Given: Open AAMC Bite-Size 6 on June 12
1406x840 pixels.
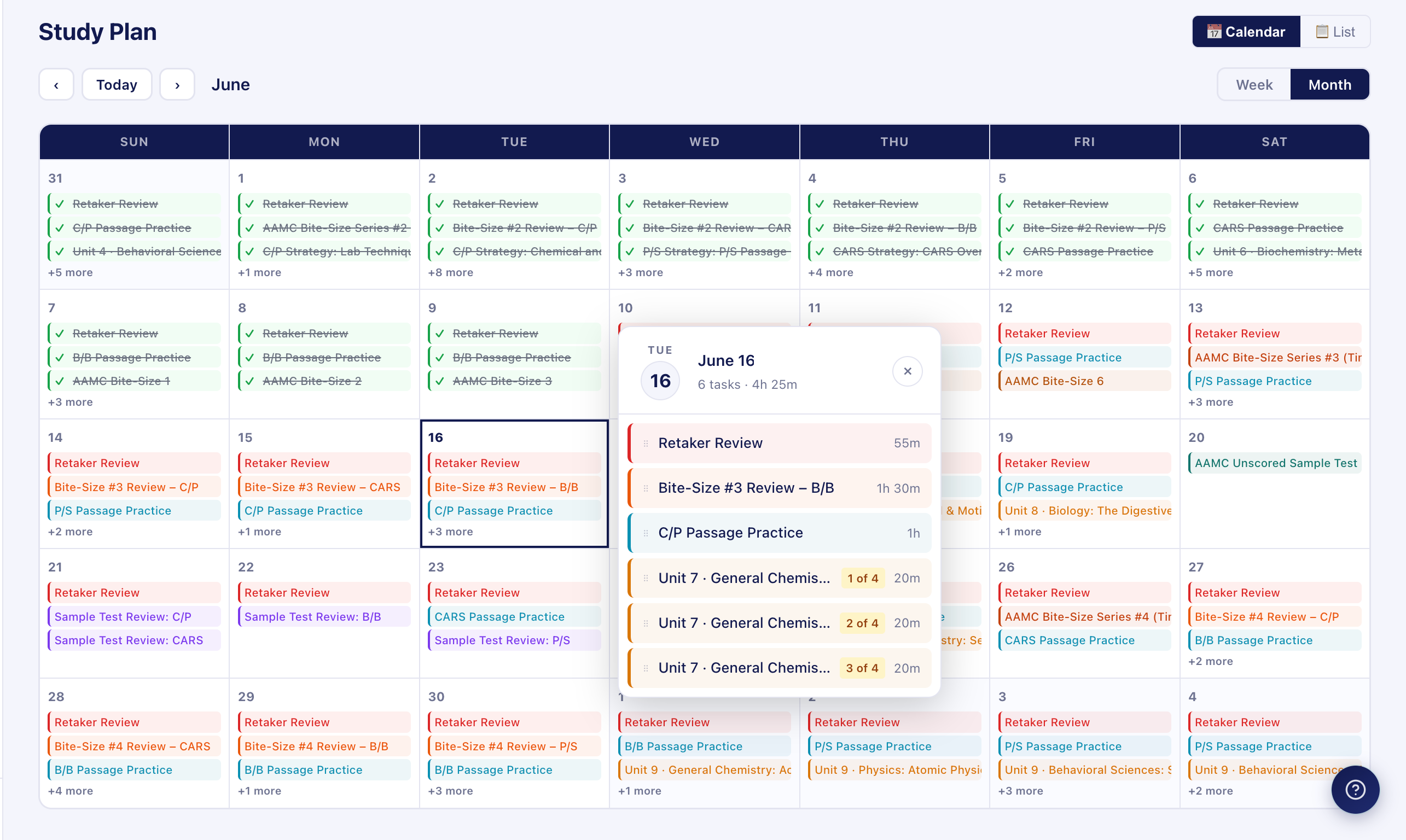Looking at the screenshot, I should pos(1085,381).
